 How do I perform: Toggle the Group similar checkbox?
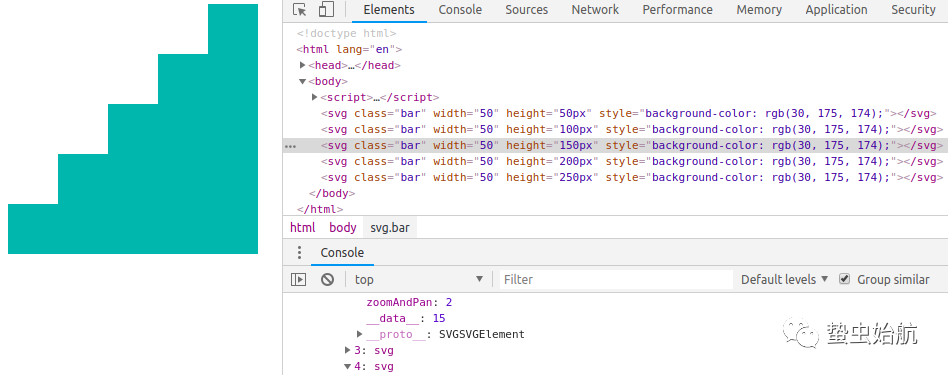coord(845,279)
